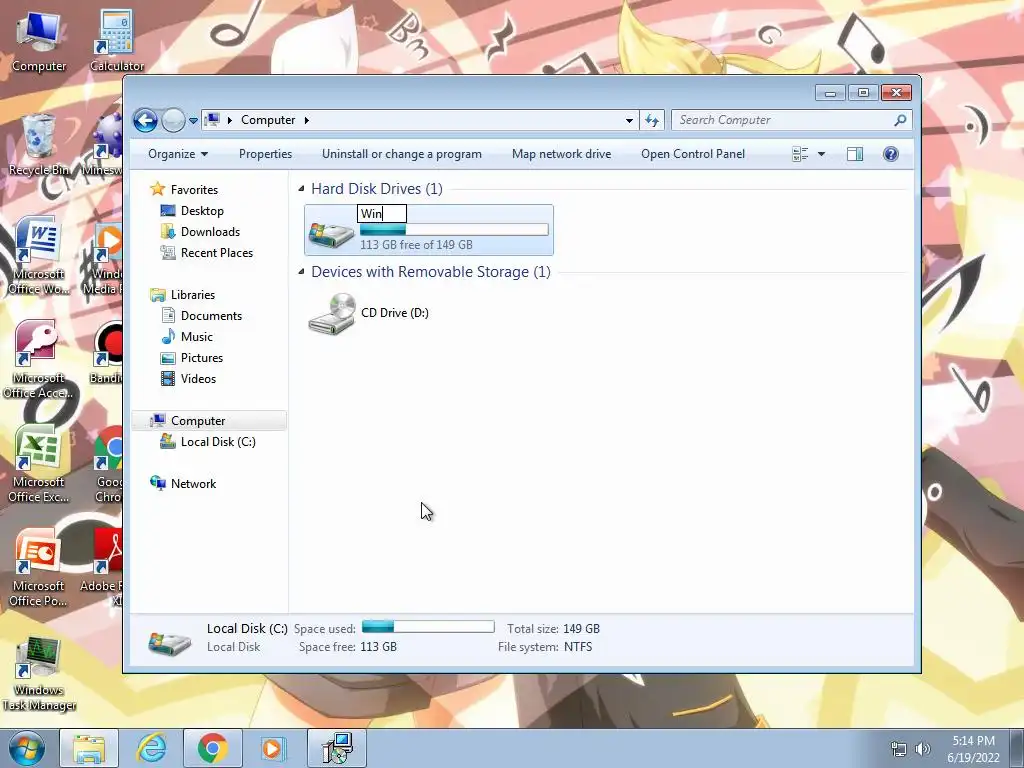The height and width of the screenshot is (768, 1024).
Task: Select the Computer desktop icon
Action: (x=39, y=40)
